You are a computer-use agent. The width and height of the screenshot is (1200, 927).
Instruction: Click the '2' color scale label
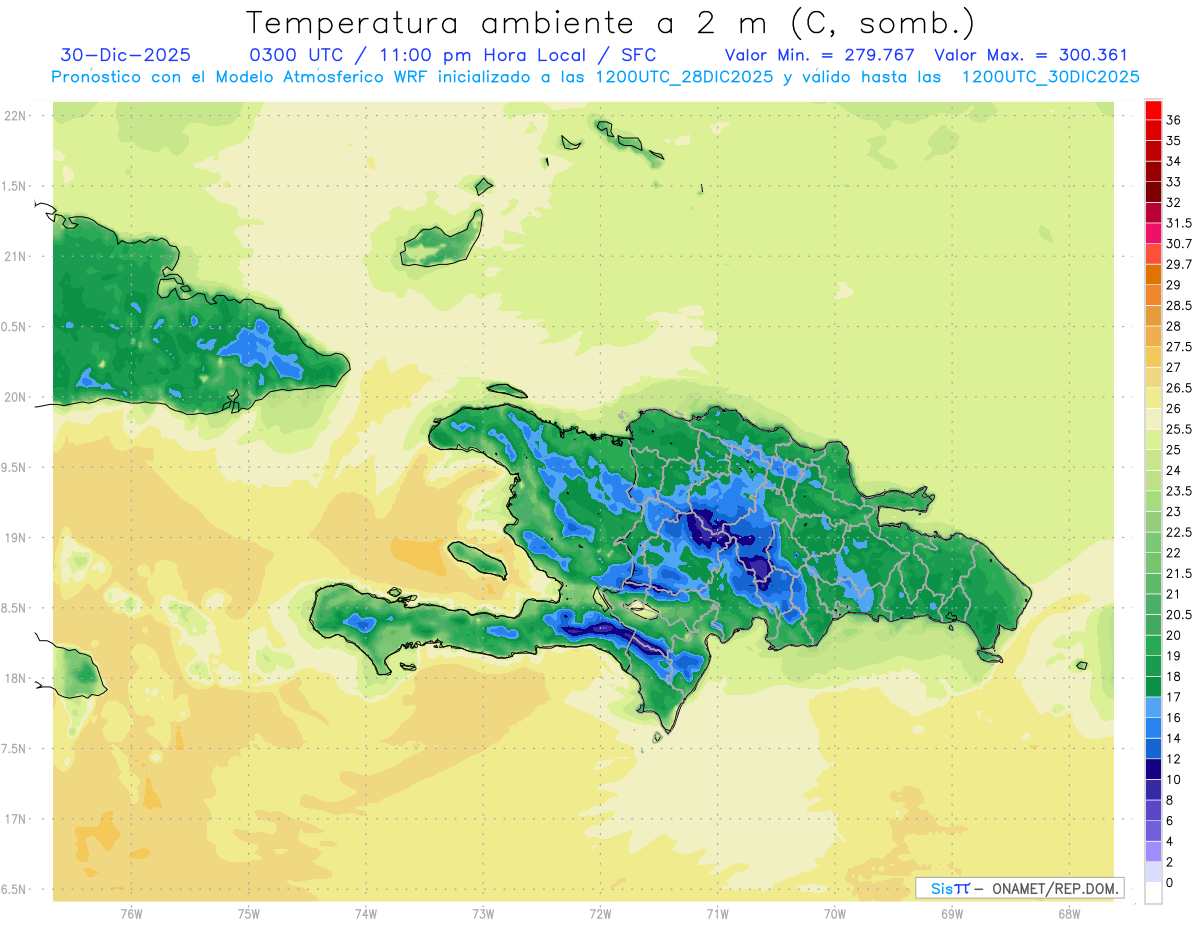tap(1170, 863)
